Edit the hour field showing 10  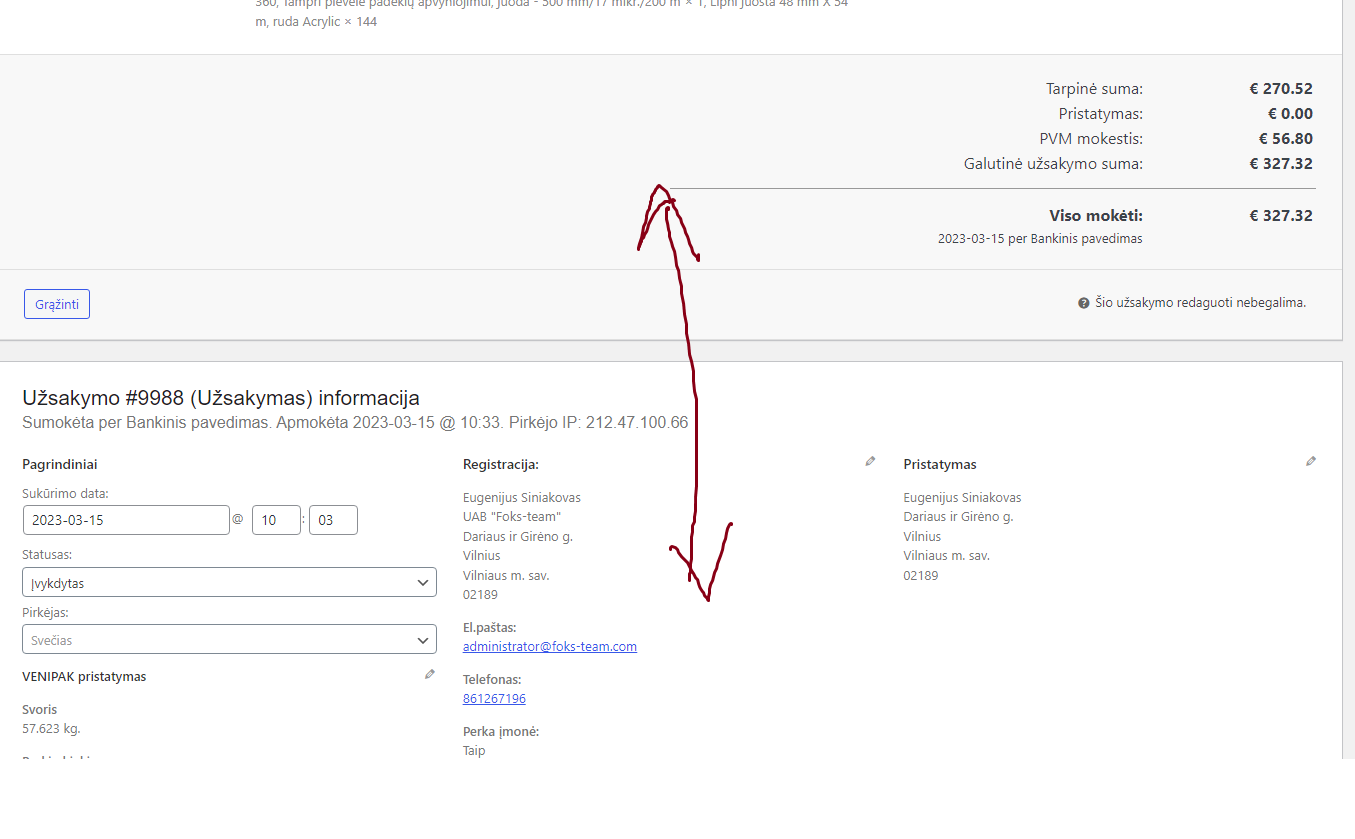[x=276, y=520]
